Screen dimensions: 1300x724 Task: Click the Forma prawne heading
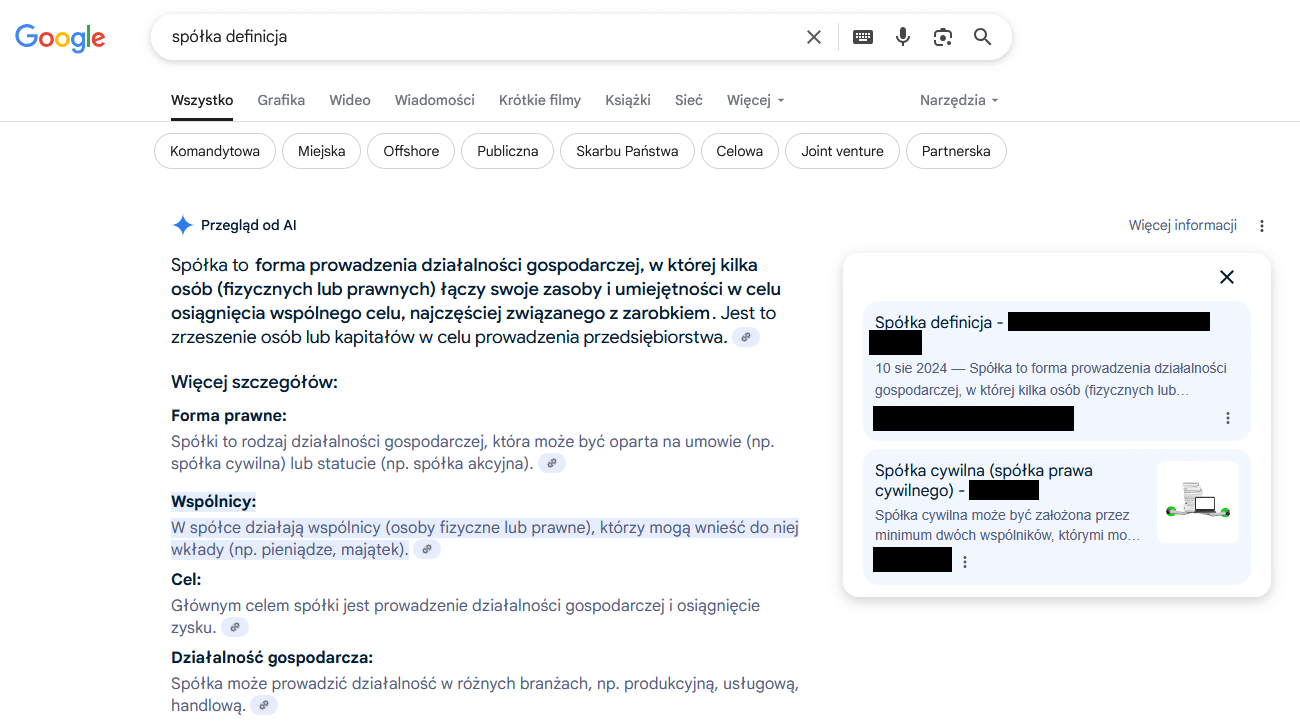(x=229, y=415)
